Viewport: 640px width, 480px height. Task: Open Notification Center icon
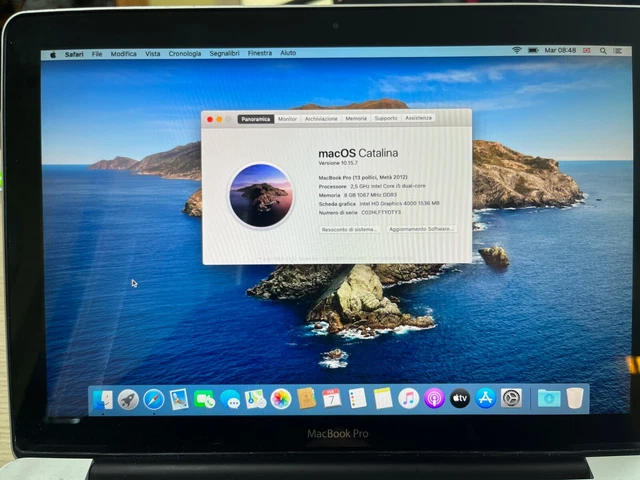(618, 51)
